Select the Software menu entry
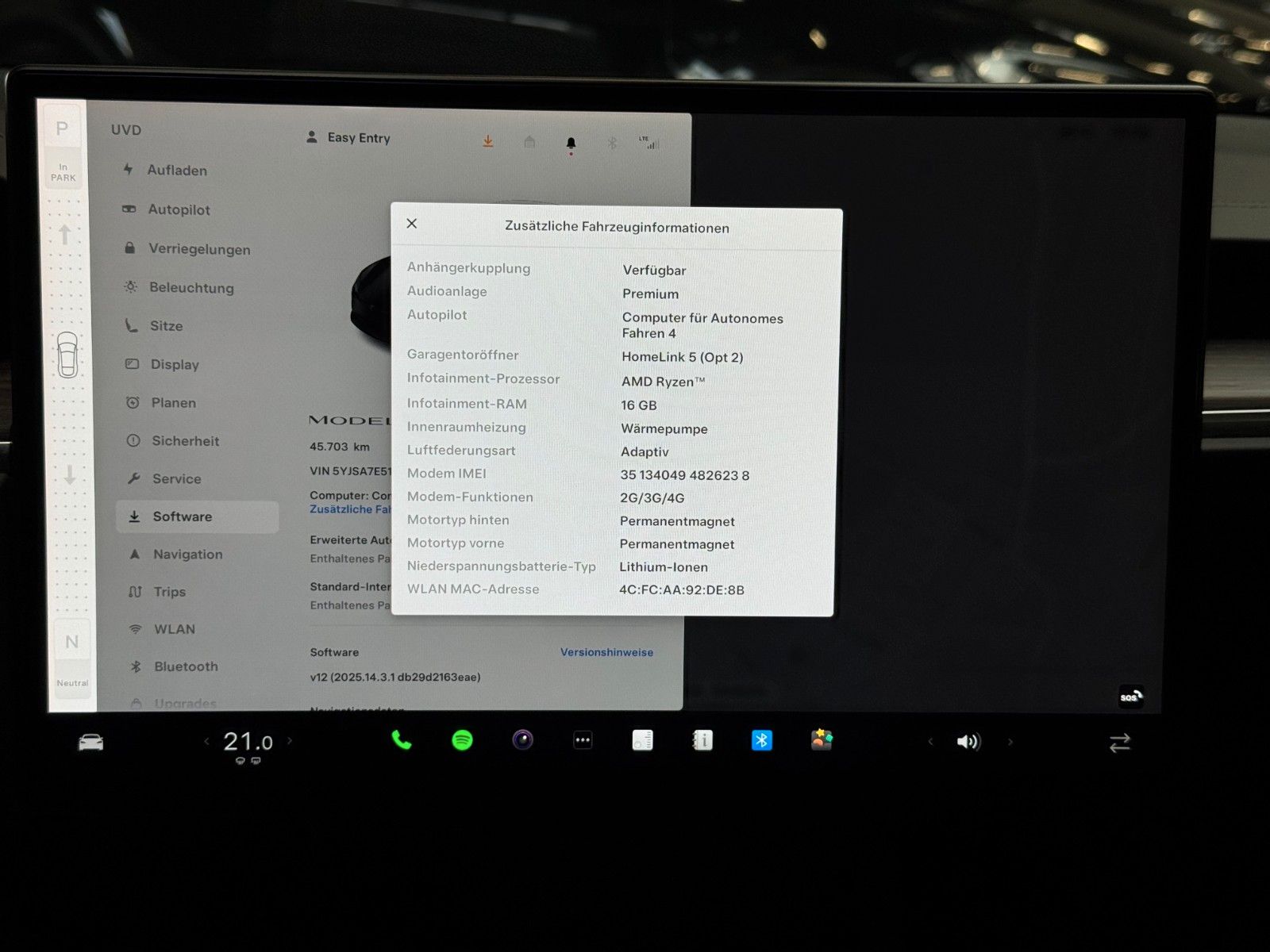Viewport: 1270px width, 952px height. [x=197, y=516]
